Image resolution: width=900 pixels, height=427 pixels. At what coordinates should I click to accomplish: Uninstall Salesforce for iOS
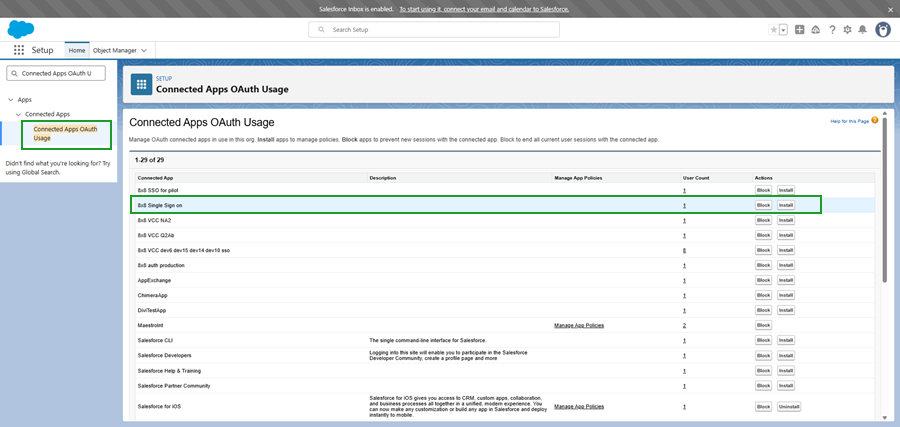(788, 407)
